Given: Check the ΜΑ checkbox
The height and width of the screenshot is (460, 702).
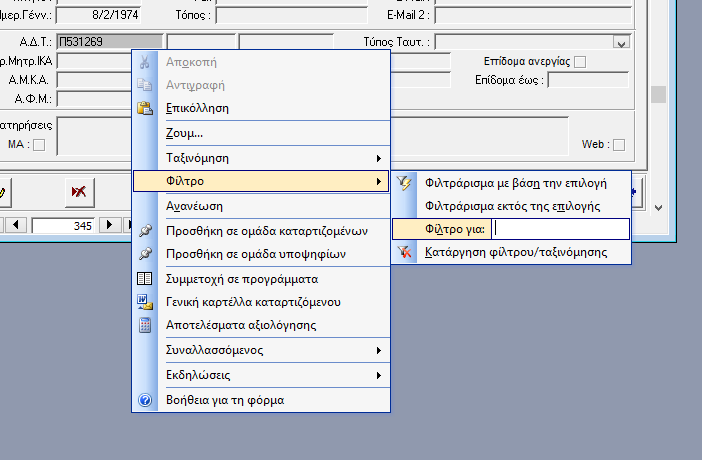Looking at the screenshot, I should click(x=39, y=145).
